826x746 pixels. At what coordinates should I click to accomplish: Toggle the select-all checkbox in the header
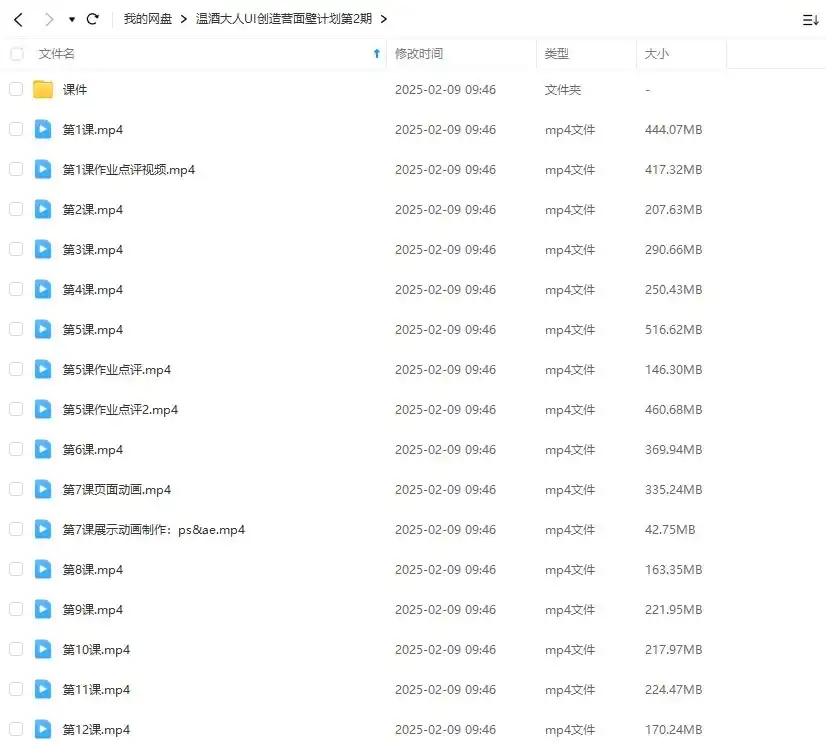(15, 54)
